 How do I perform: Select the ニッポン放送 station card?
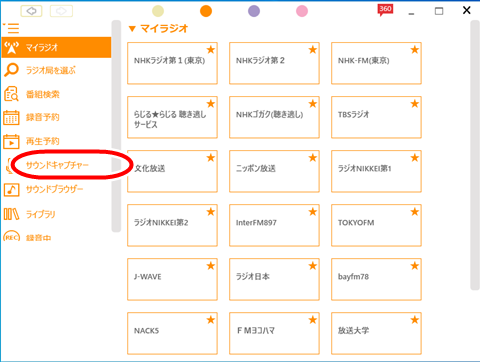click(274, 171)
